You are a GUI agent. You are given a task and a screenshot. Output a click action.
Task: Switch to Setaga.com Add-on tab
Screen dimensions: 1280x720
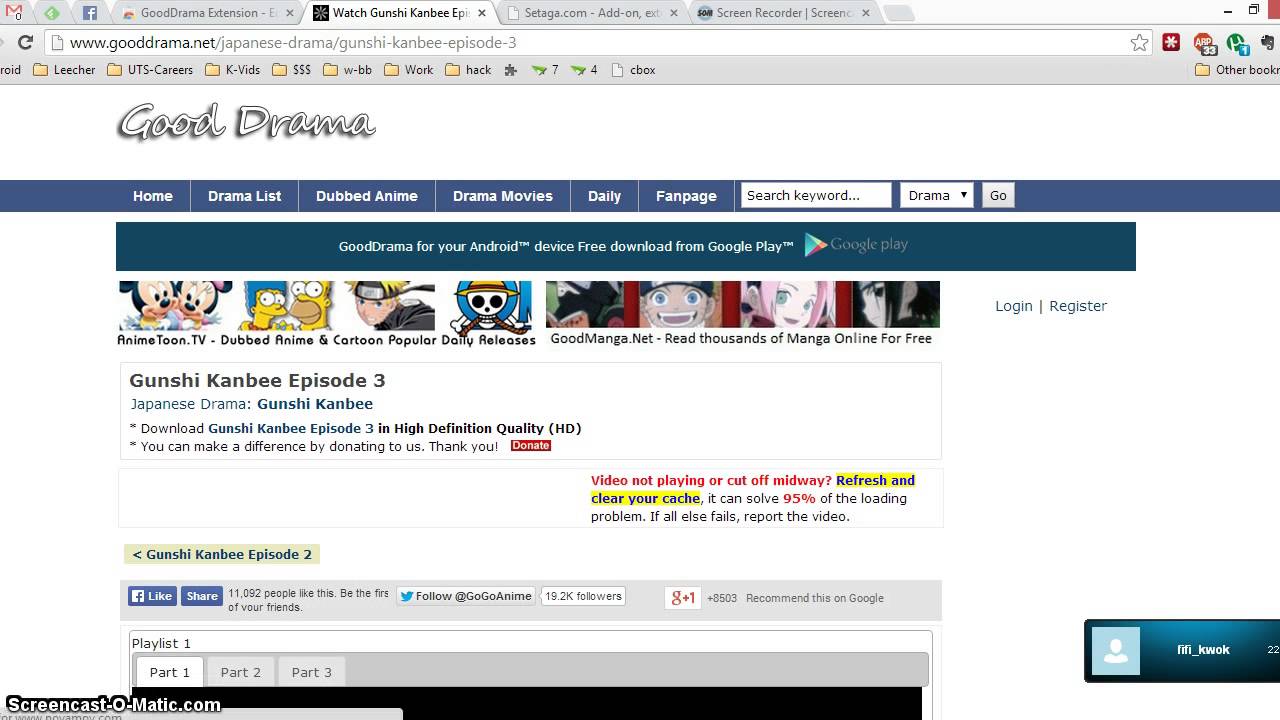pyautogui.click(x=590, y=13)
